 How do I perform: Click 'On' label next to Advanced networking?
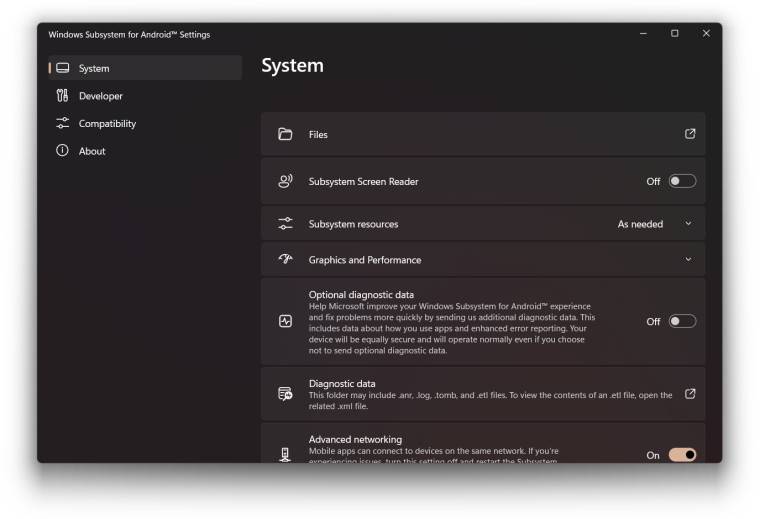click(x=653, y=455)
